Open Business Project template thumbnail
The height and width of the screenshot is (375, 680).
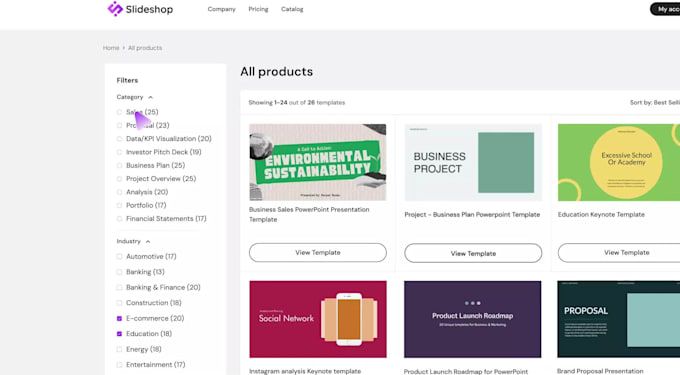[x=473, y=162]
